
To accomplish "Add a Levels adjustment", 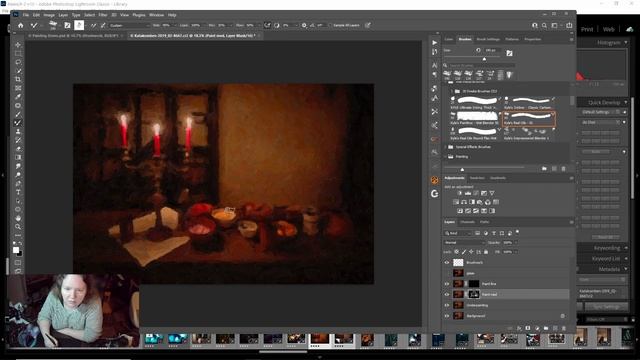I will 468,193.
